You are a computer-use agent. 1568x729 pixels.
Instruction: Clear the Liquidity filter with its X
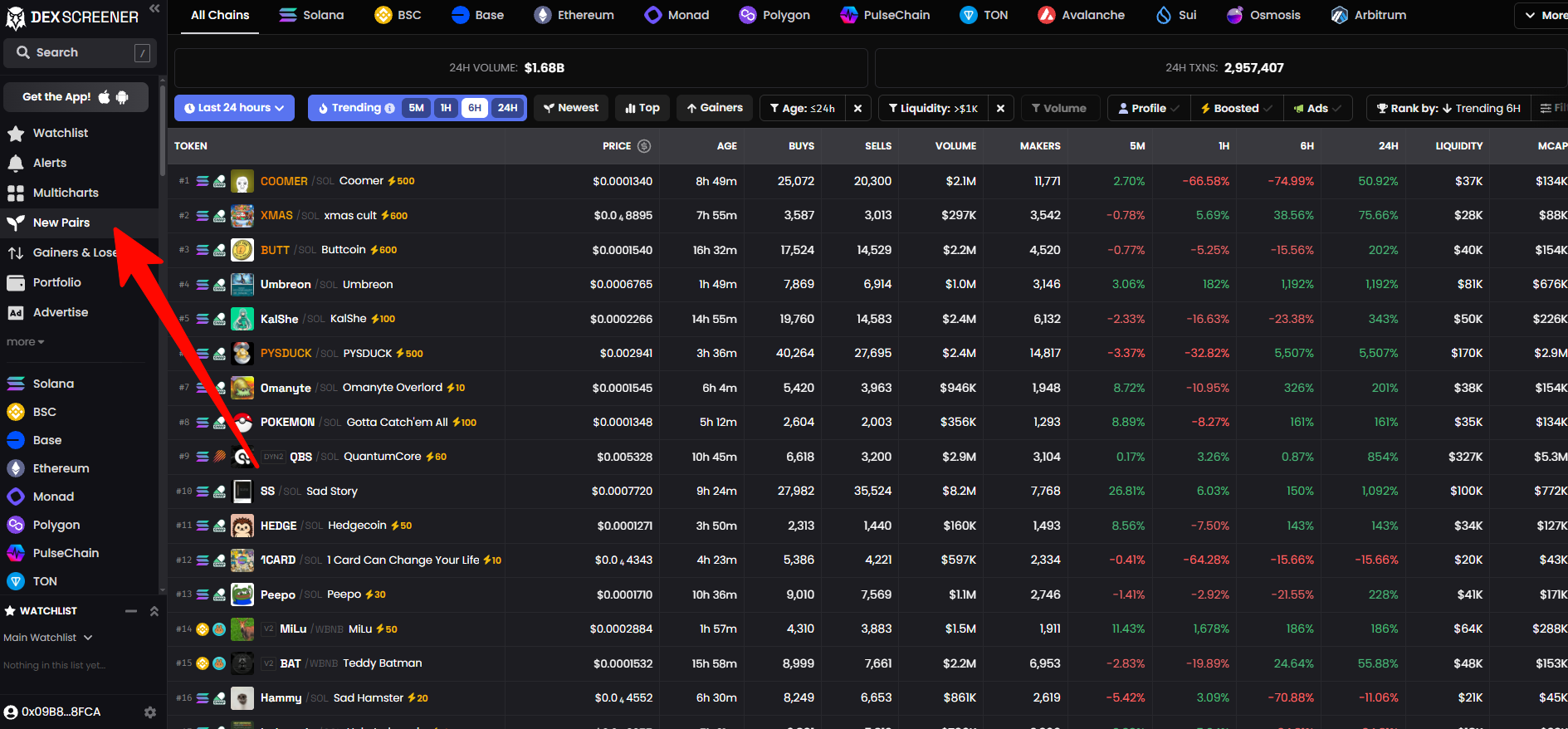point(1000,109)
